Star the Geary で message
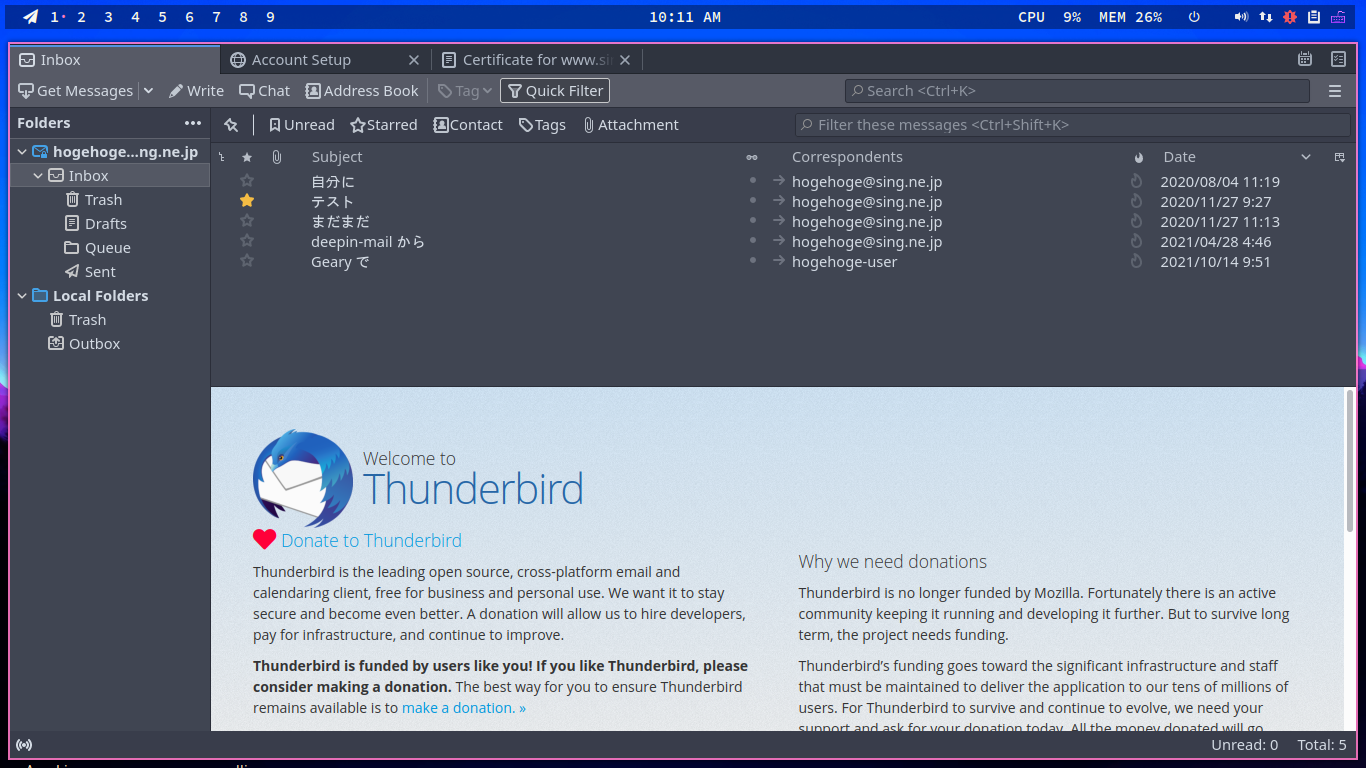1366x768 pixels. click(x=247, y=261)
